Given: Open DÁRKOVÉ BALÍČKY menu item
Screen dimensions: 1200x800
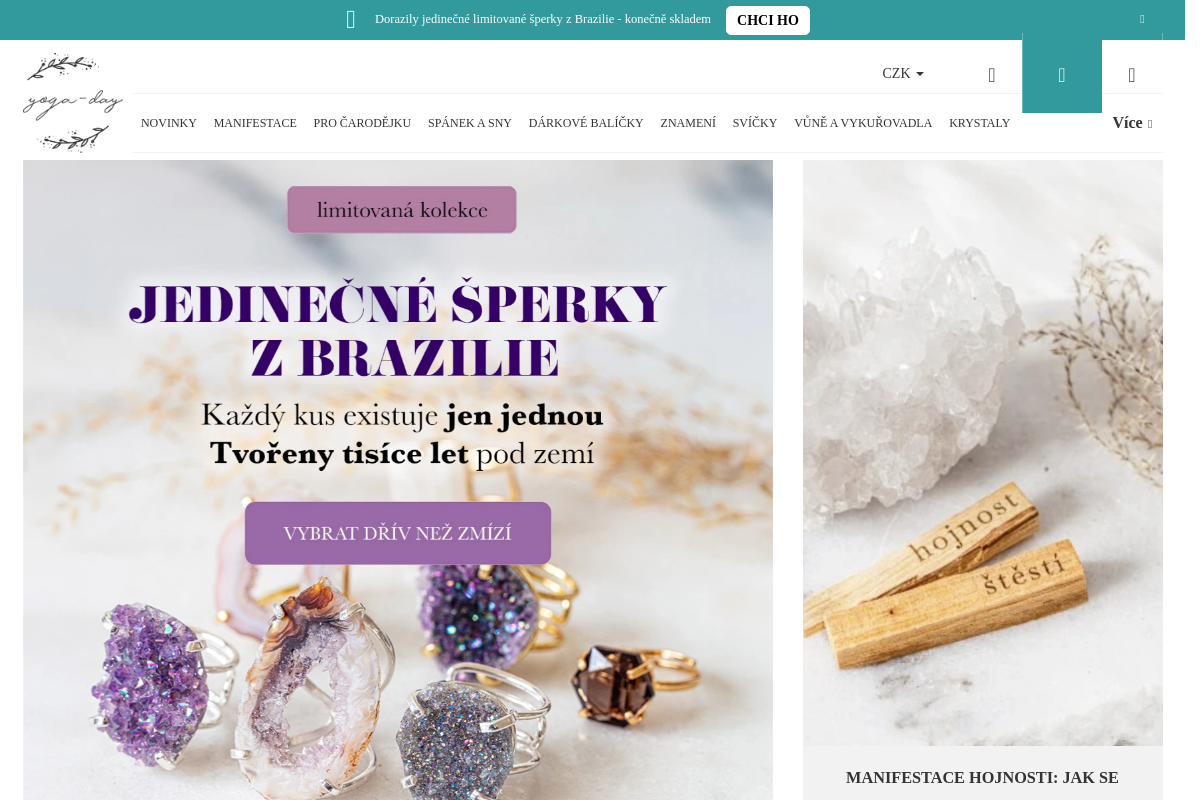Looking at the screenshot, I should click(586, 123).
